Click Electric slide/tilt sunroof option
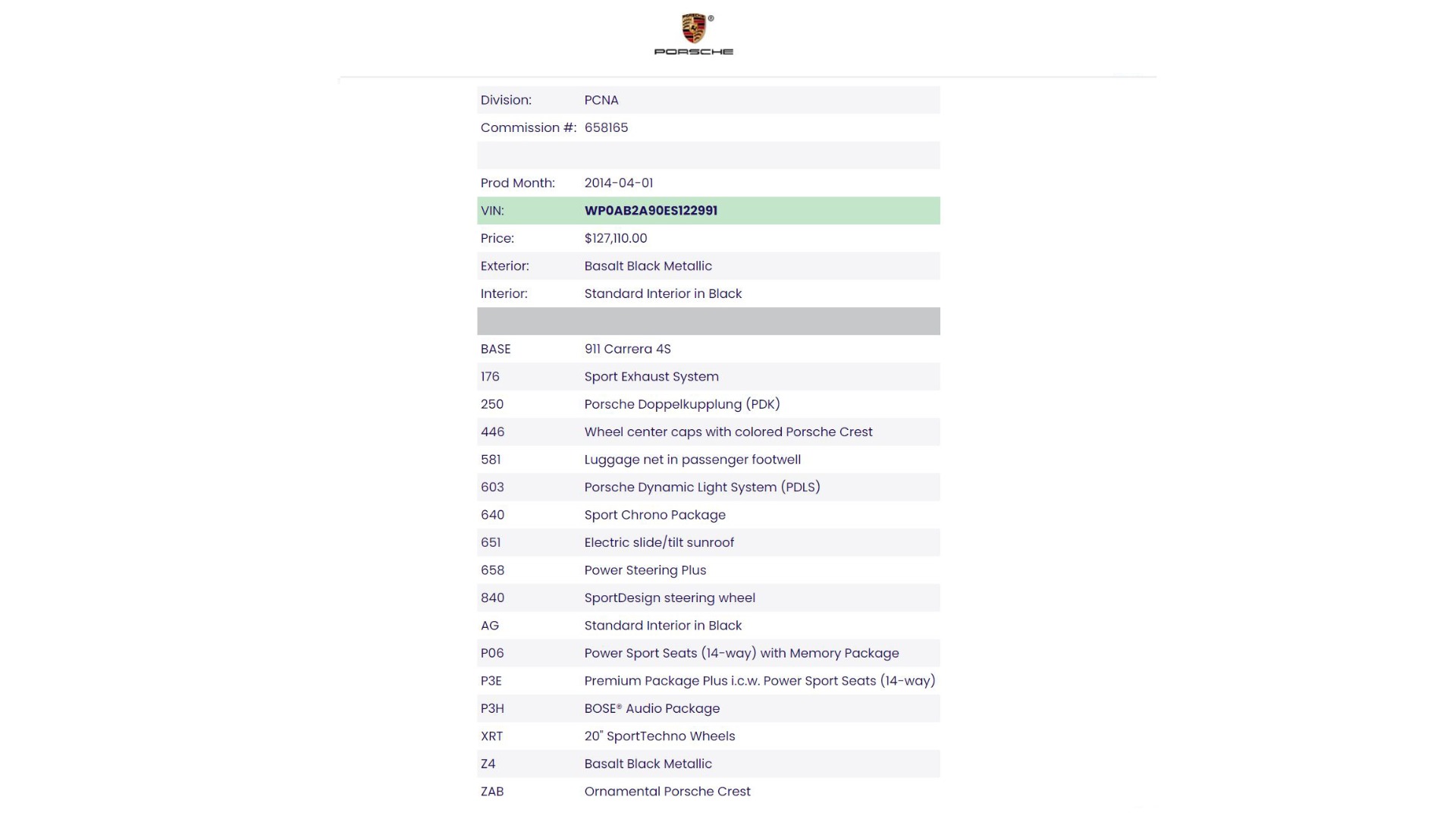Screen dimensions: 1456x819 click(x=659, y=543)
